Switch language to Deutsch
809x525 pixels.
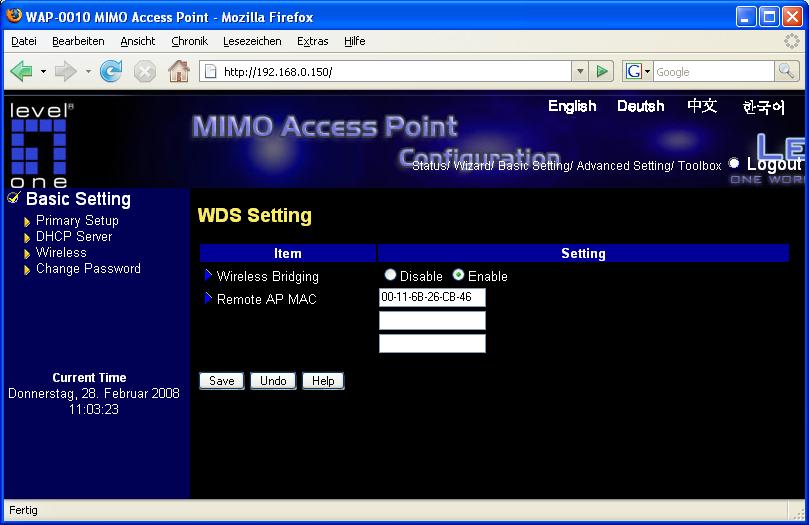point(640,106)
